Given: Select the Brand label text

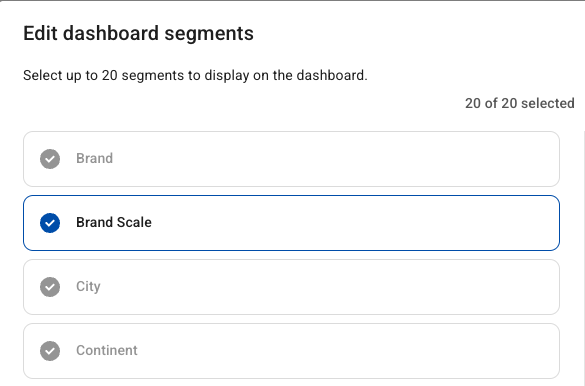Looking at the screenshot, I should 94,158.
